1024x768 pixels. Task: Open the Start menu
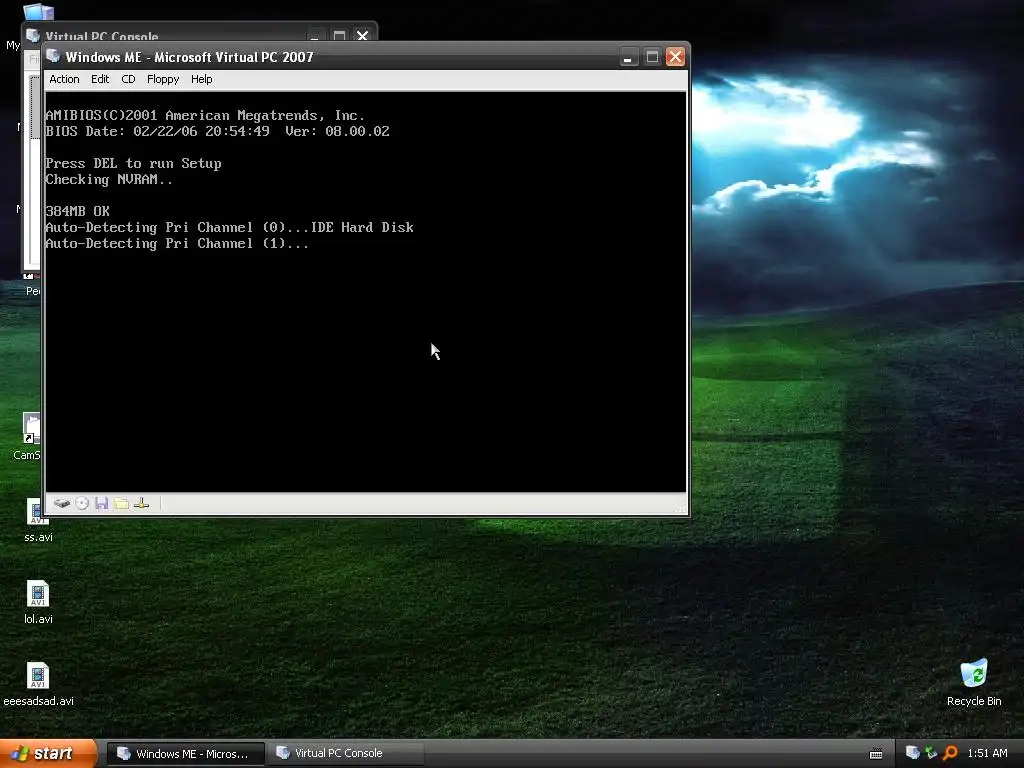pos(48,753)
